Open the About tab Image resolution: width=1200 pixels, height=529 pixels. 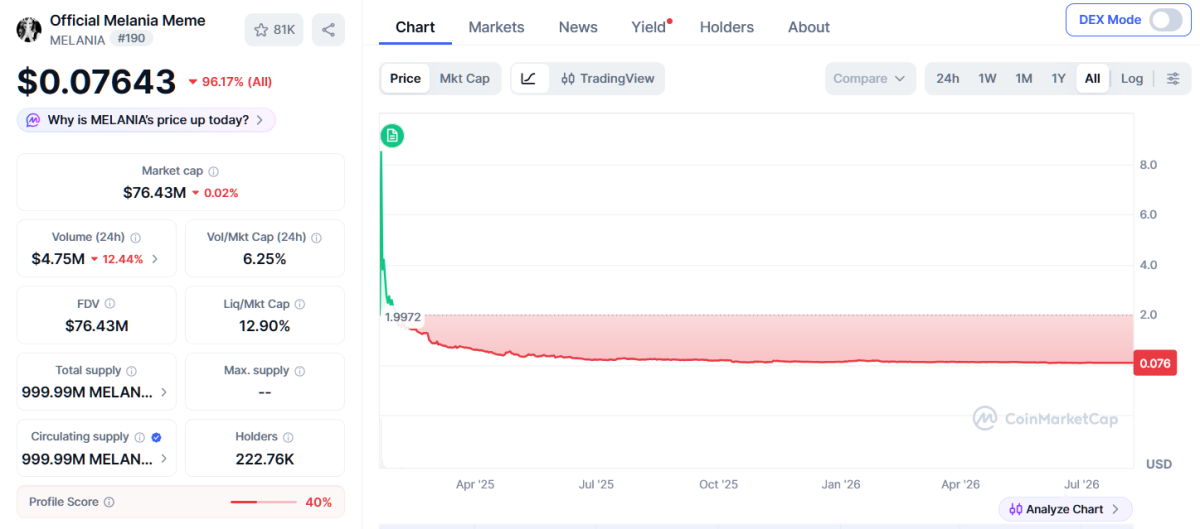pyautogui.click(x=809, y=27)
